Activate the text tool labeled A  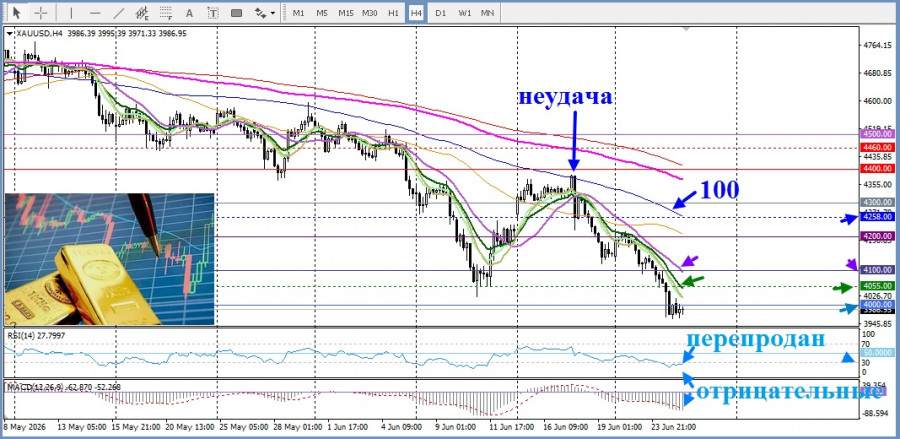tap(189, 13)
